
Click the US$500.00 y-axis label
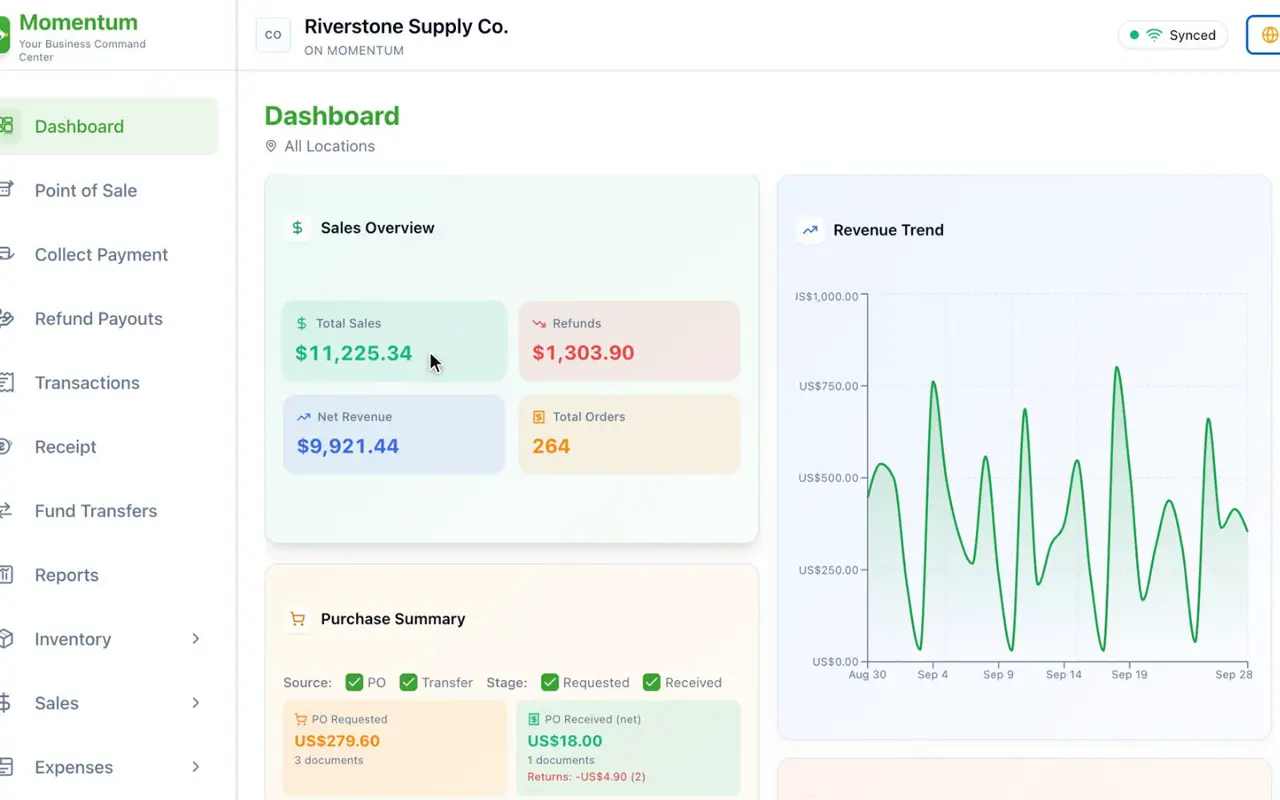tap(828, 478)
